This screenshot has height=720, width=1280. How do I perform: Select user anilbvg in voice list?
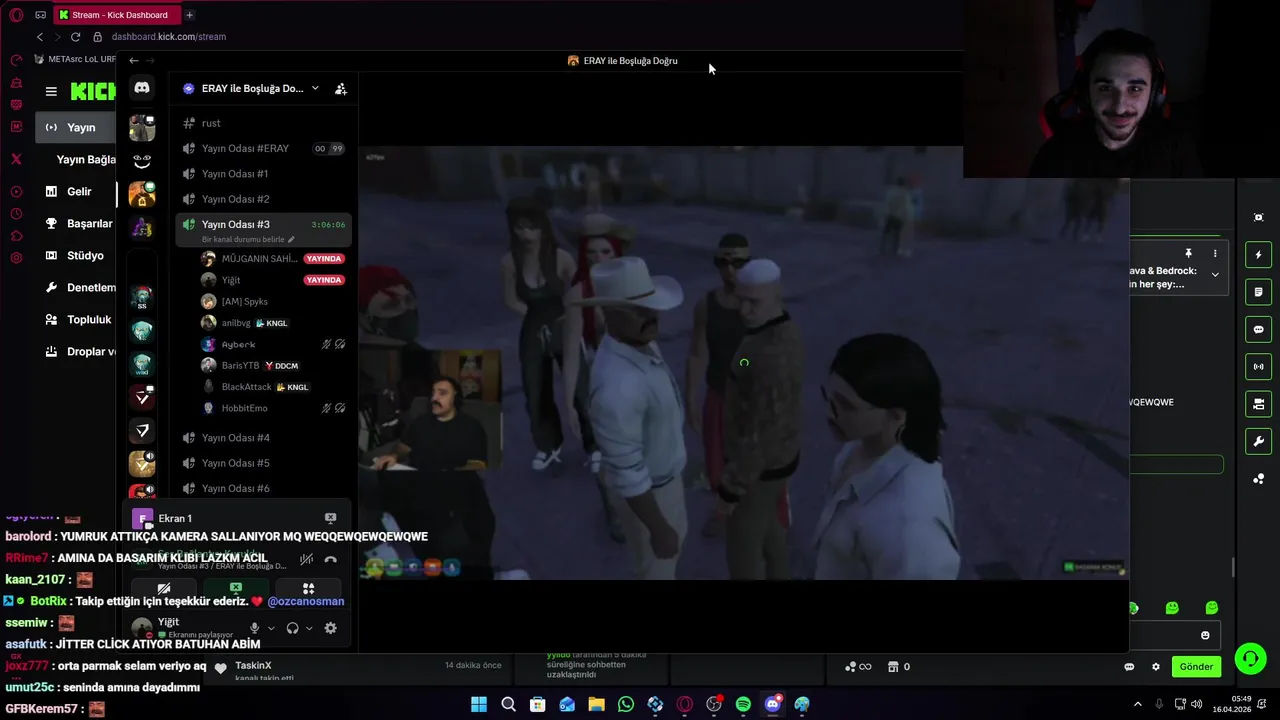tap(236, 323)
